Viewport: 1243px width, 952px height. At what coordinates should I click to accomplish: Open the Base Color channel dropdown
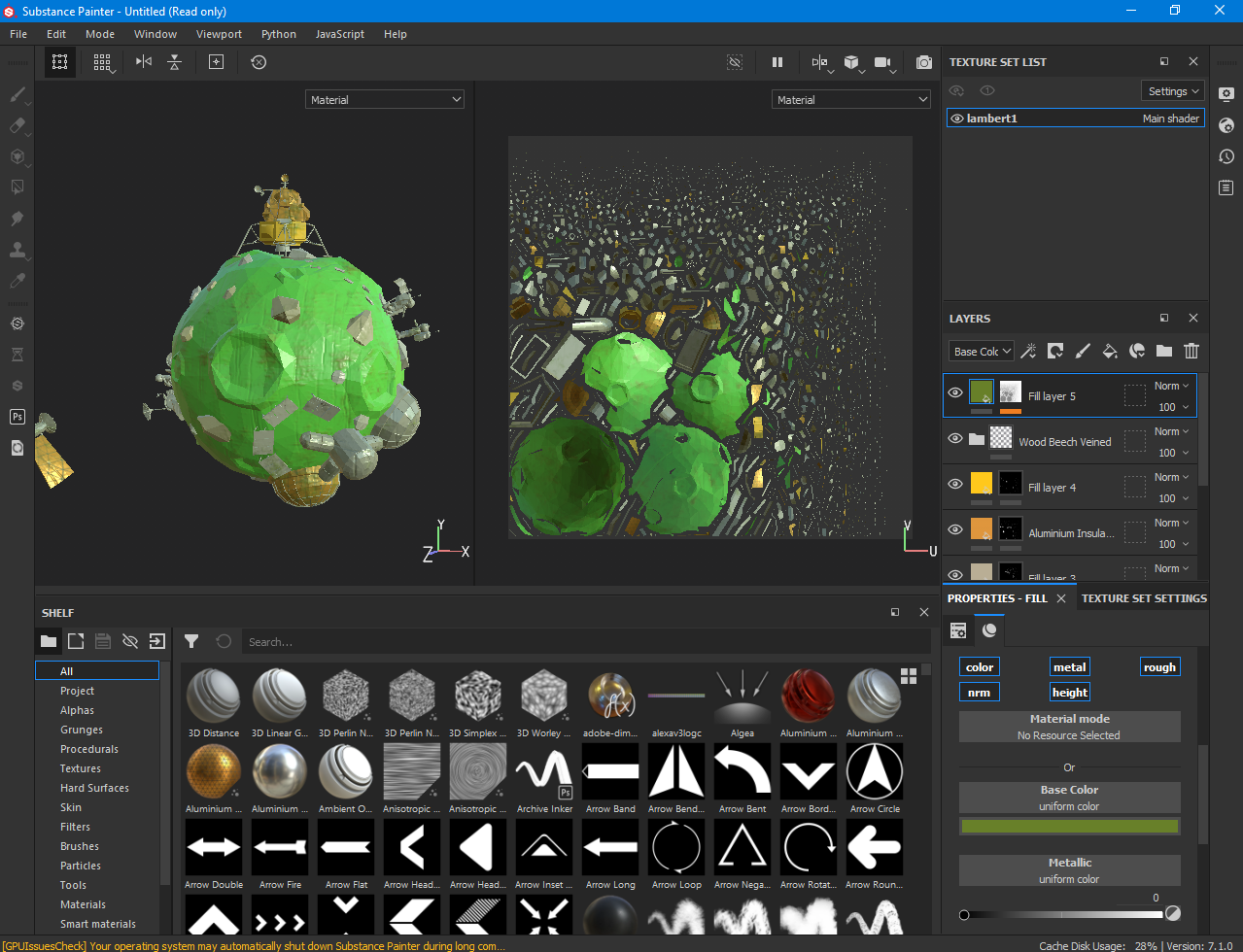pyautogui.click(x=982, y=352)
